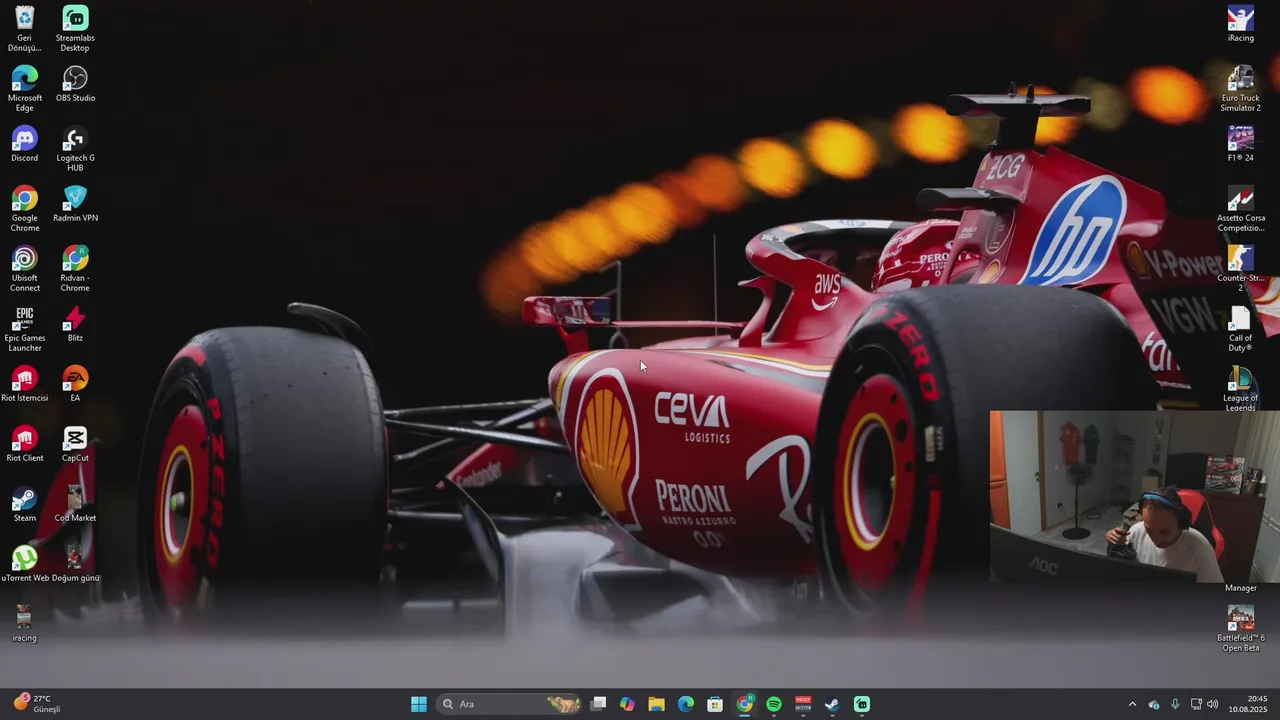Open the Epic Games Launcher icon

[24, 328]
